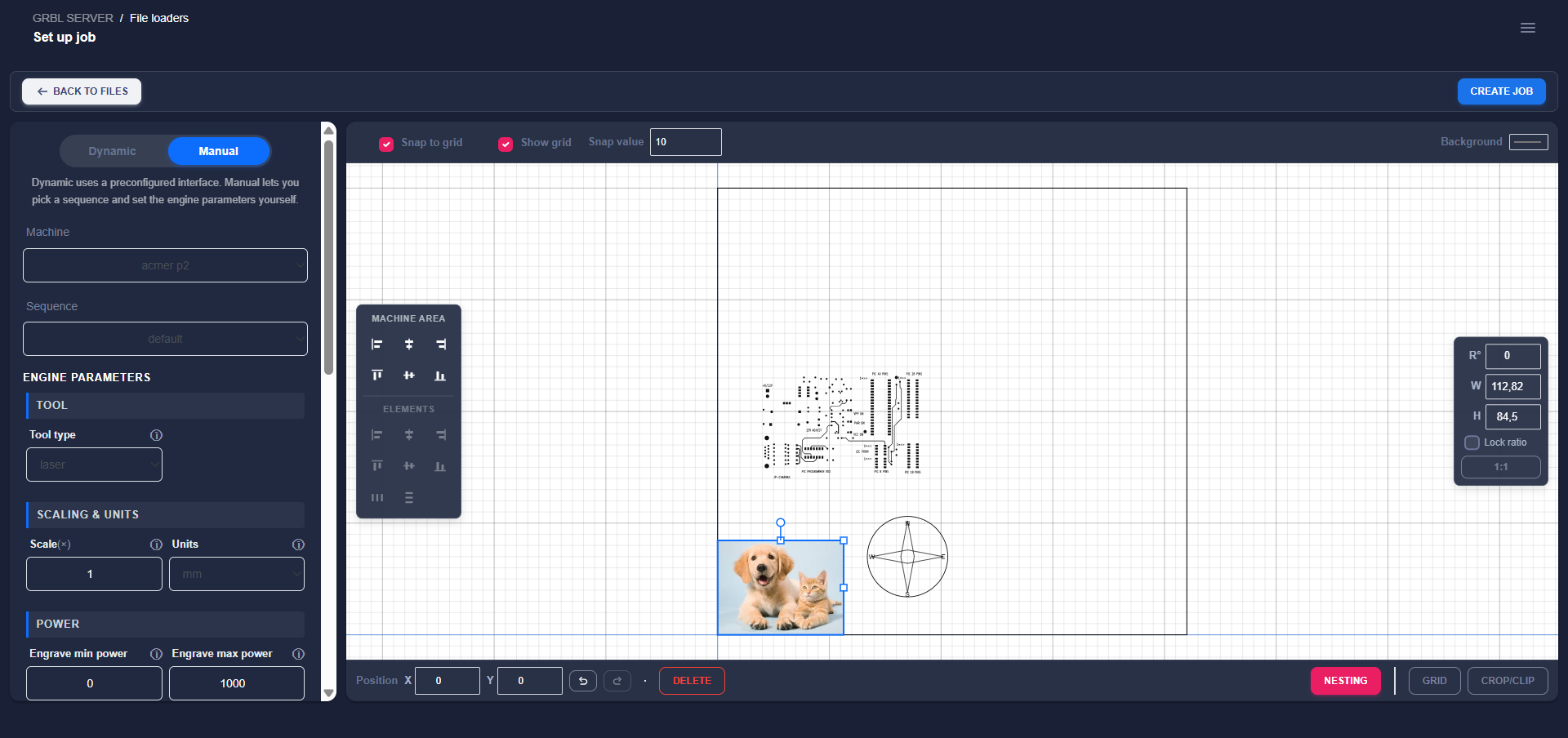
Task: Click the TOOL section header
Action: (x=166, y=406)
